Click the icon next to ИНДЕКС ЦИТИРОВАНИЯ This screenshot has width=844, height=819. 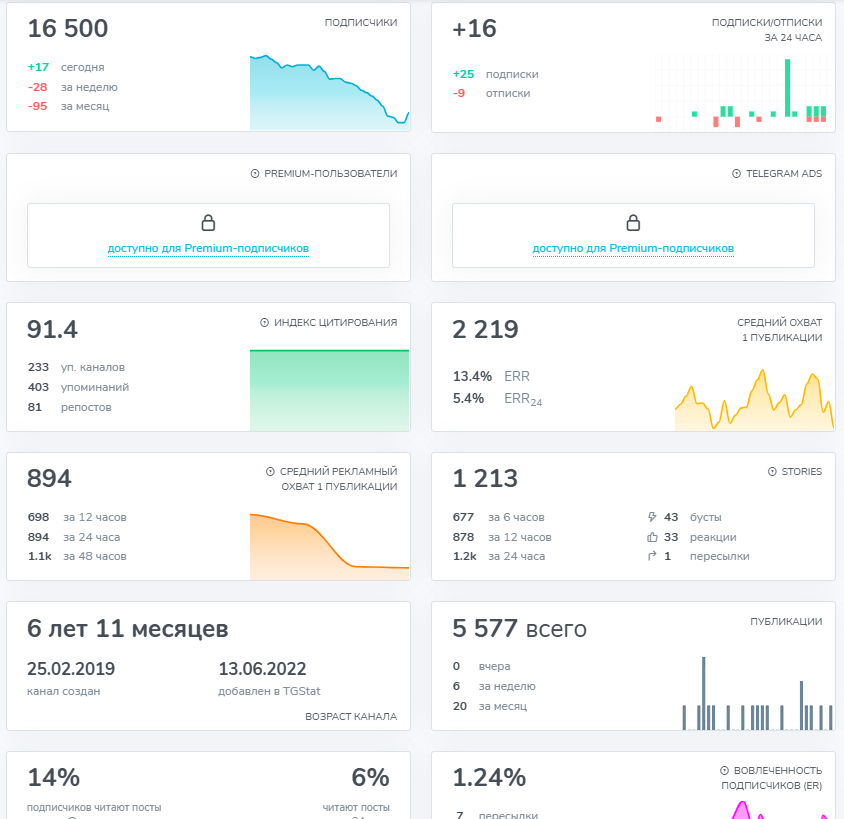[265, 322]
